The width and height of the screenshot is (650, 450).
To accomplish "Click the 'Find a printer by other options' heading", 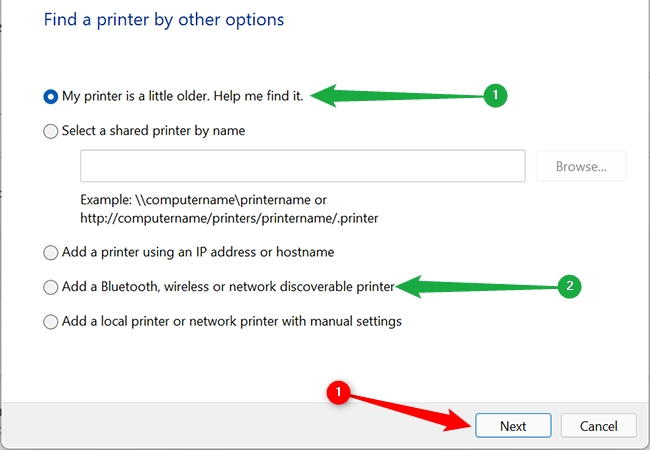I will click(x=164, y=19).
